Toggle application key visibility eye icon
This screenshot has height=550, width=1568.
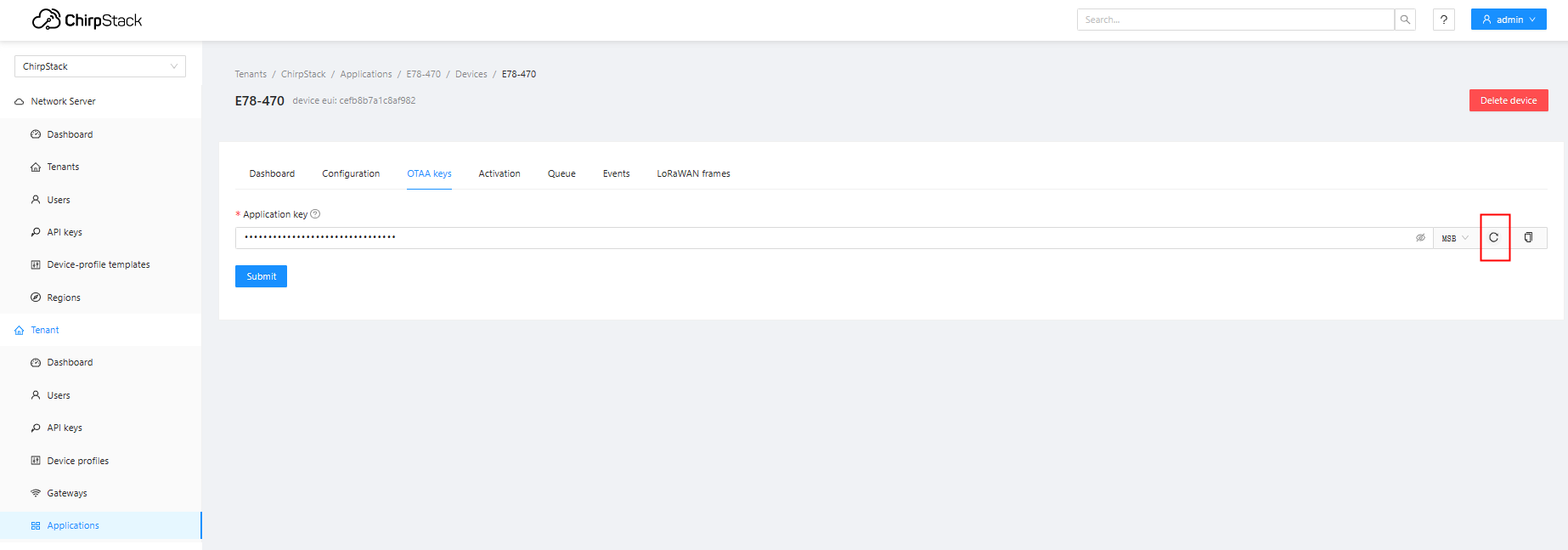pyautogui.click(x=1420, y=238)
